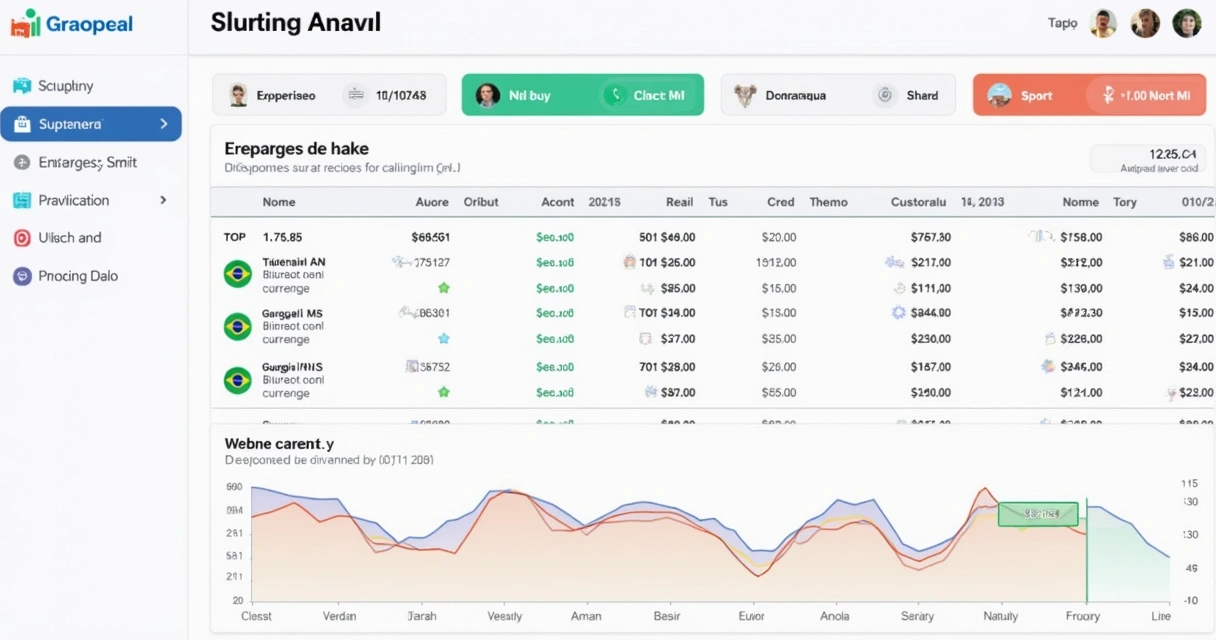
Task: Click the green highlighted chart range marker
Action: 1038,514
